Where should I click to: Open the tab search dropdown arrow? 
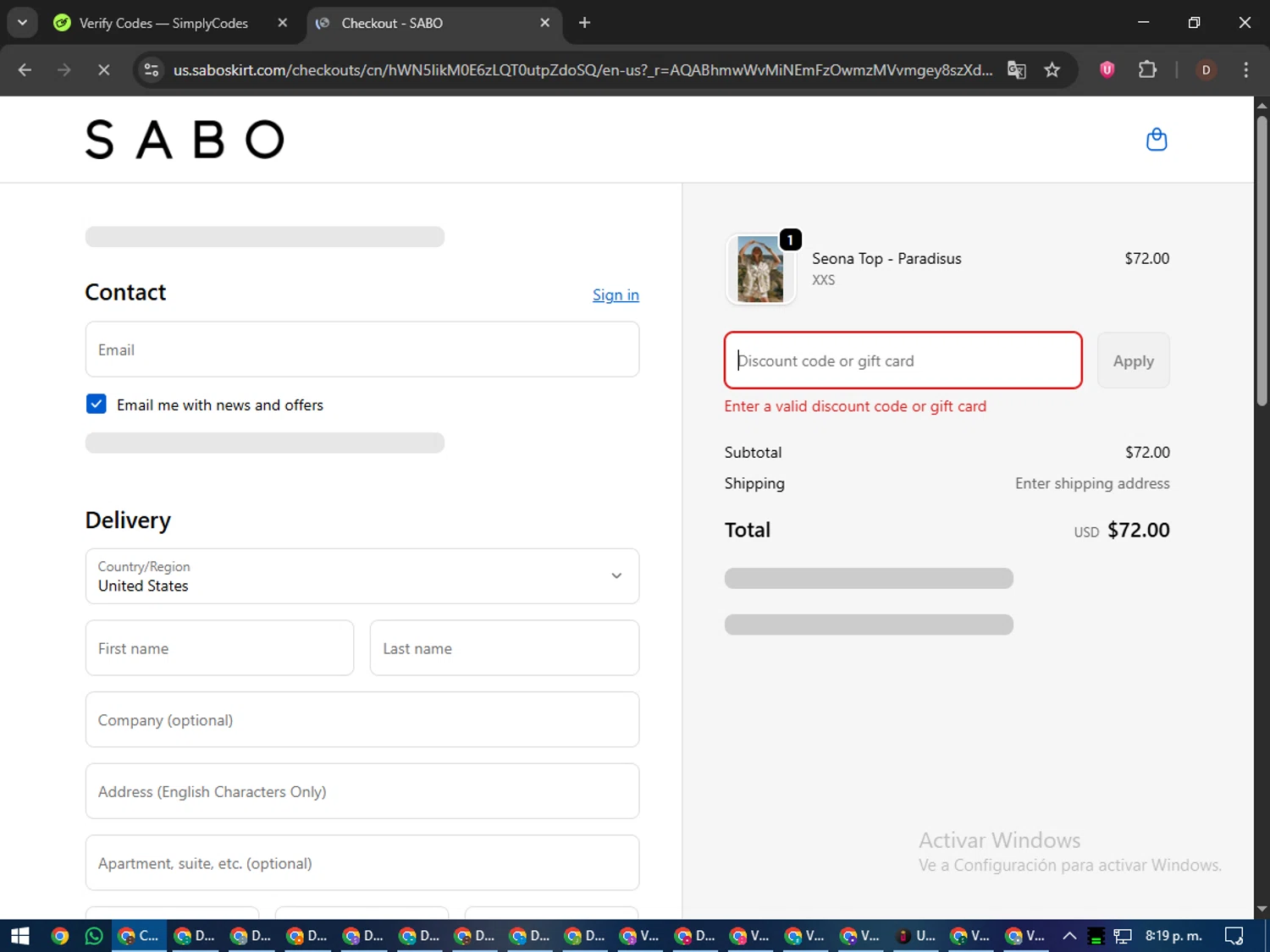[x=22, y=23]
